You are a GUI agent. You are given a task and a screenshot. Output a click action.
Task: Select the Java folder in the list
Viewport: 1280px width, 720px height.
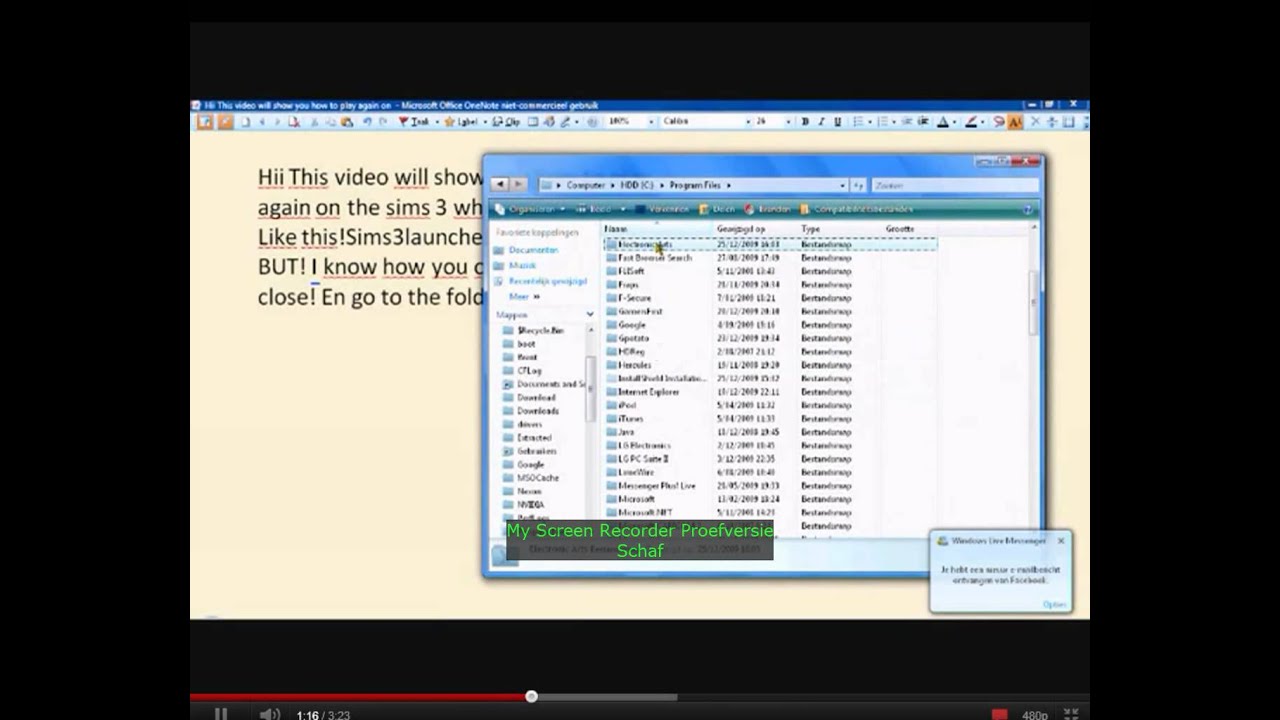point(626,432)
